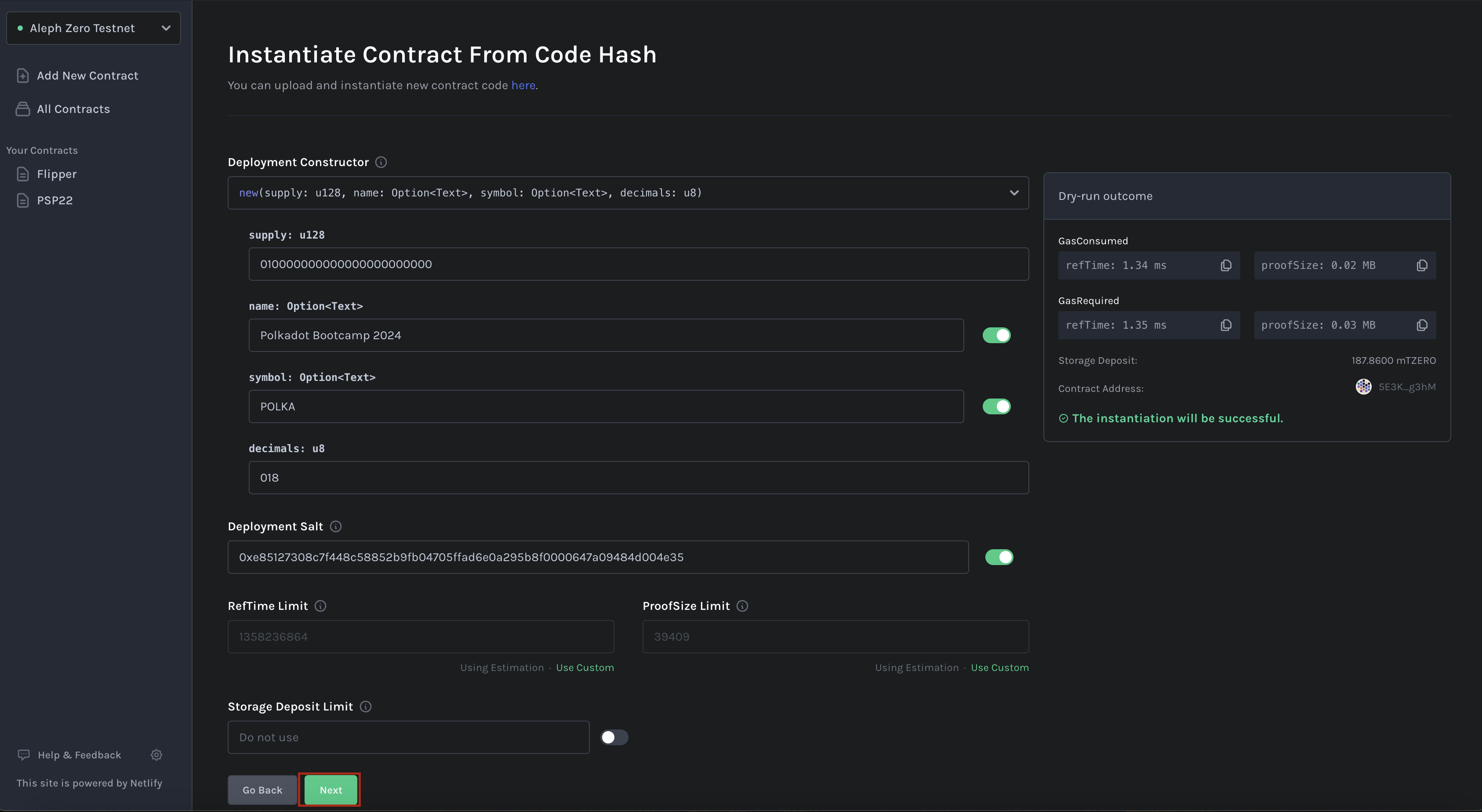The width and height of the screenshot is (1482, 812).
Task: Click the contract address identicon
Action: (1363, 387)
